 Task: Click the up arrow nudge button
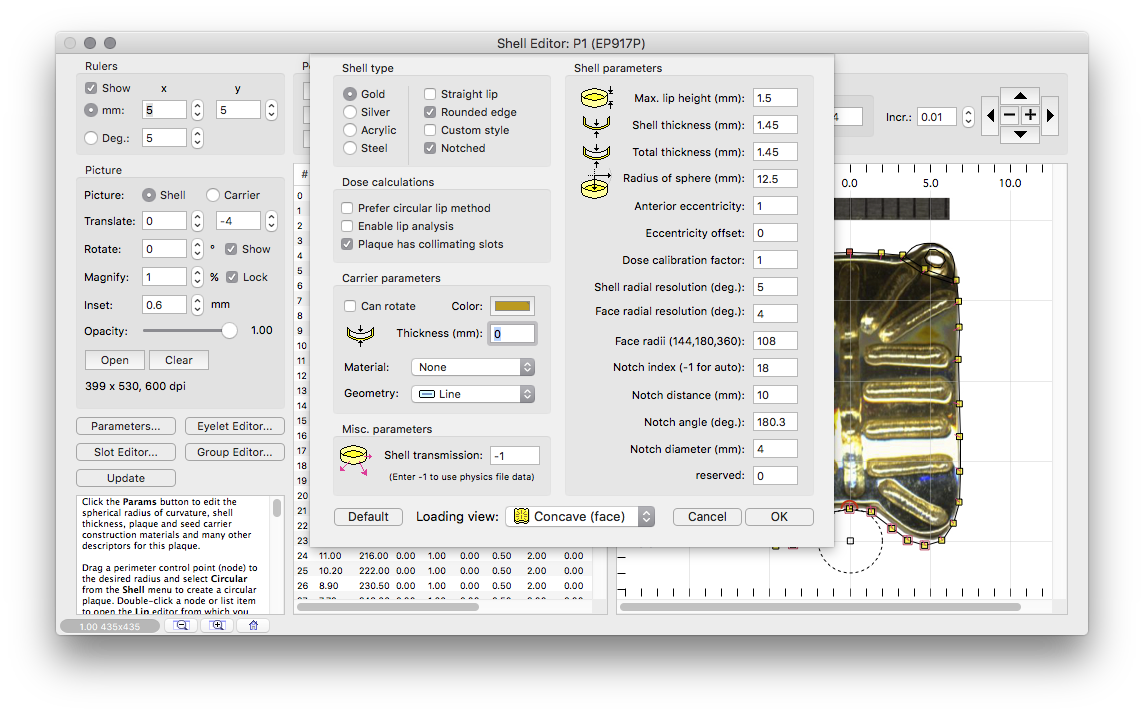[1020, 96]
